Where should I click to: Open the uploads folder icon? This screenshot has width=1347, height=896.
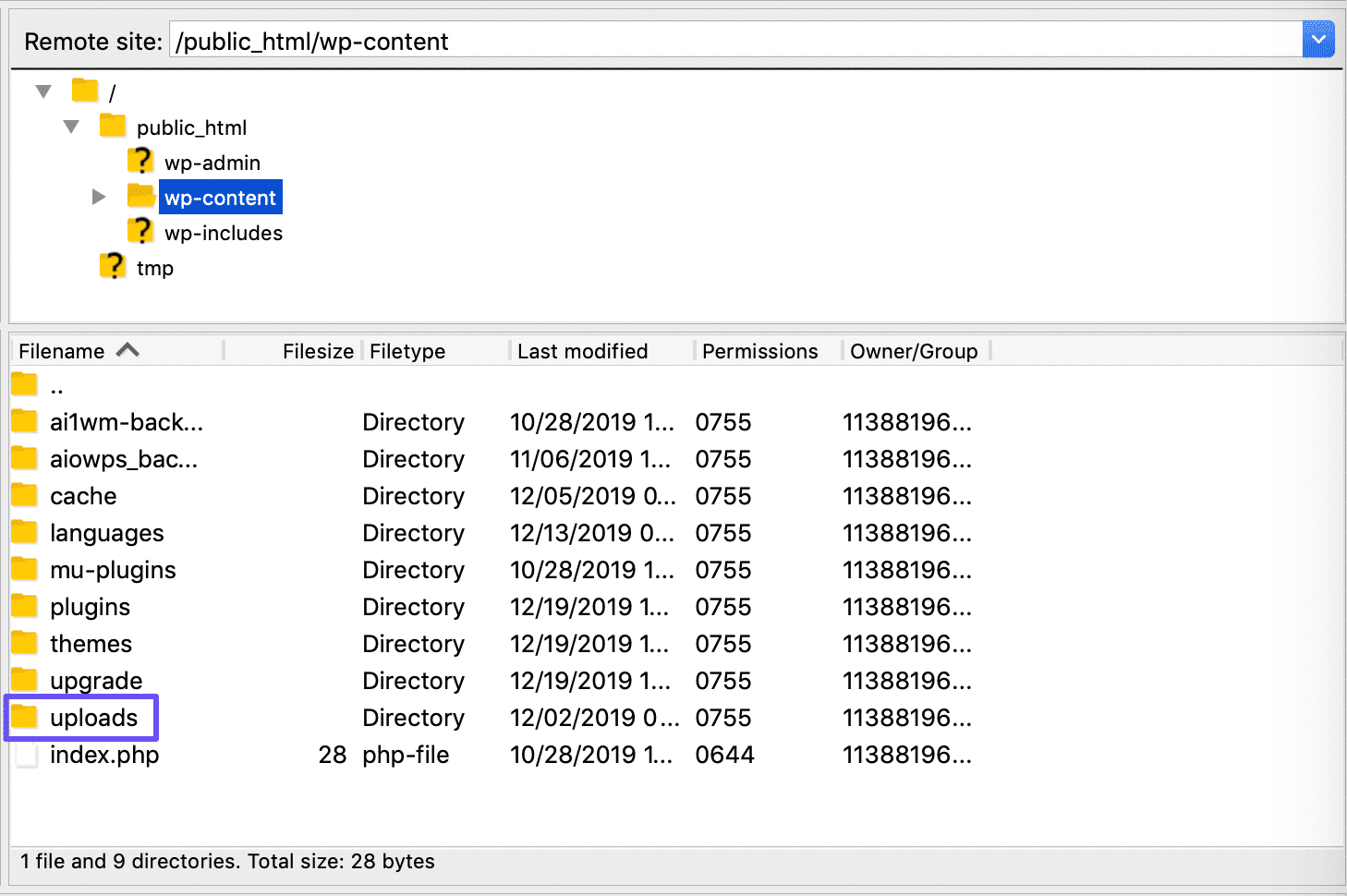point(23,718)
